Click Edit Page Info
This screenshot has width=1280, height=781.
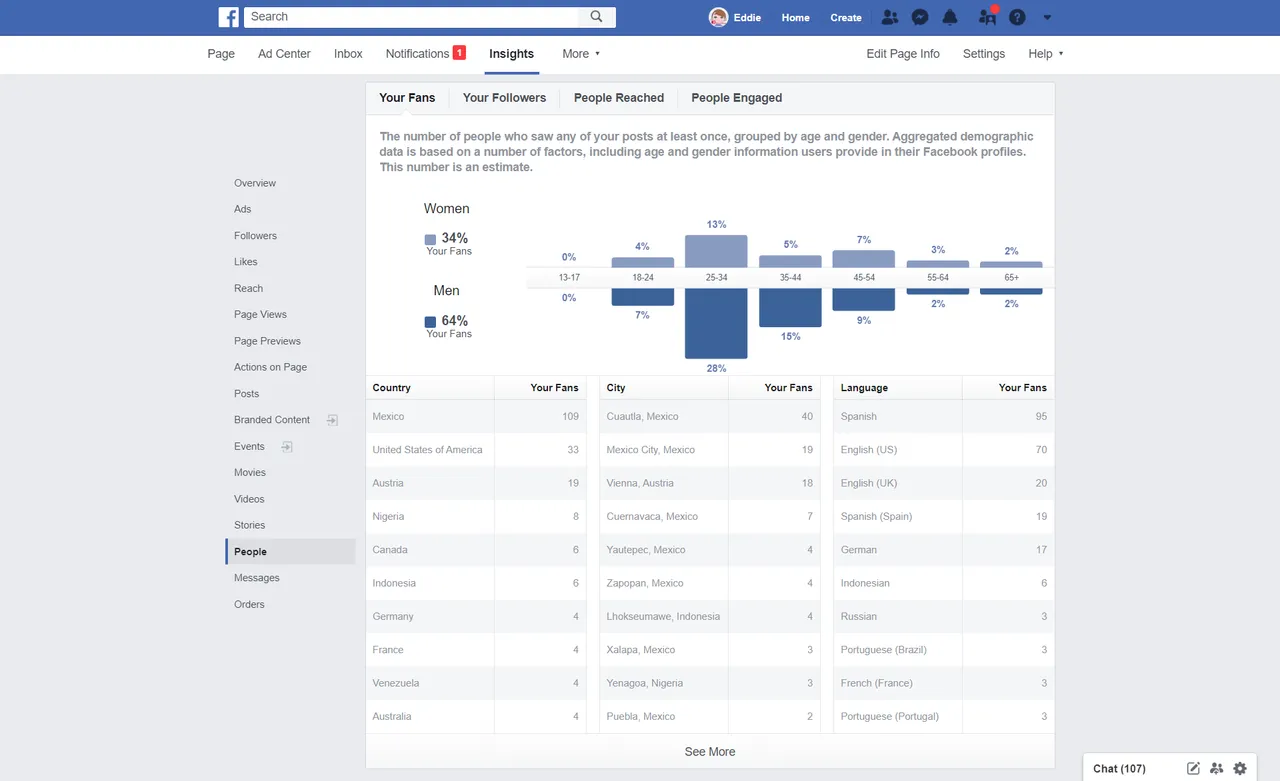[903, 54]
